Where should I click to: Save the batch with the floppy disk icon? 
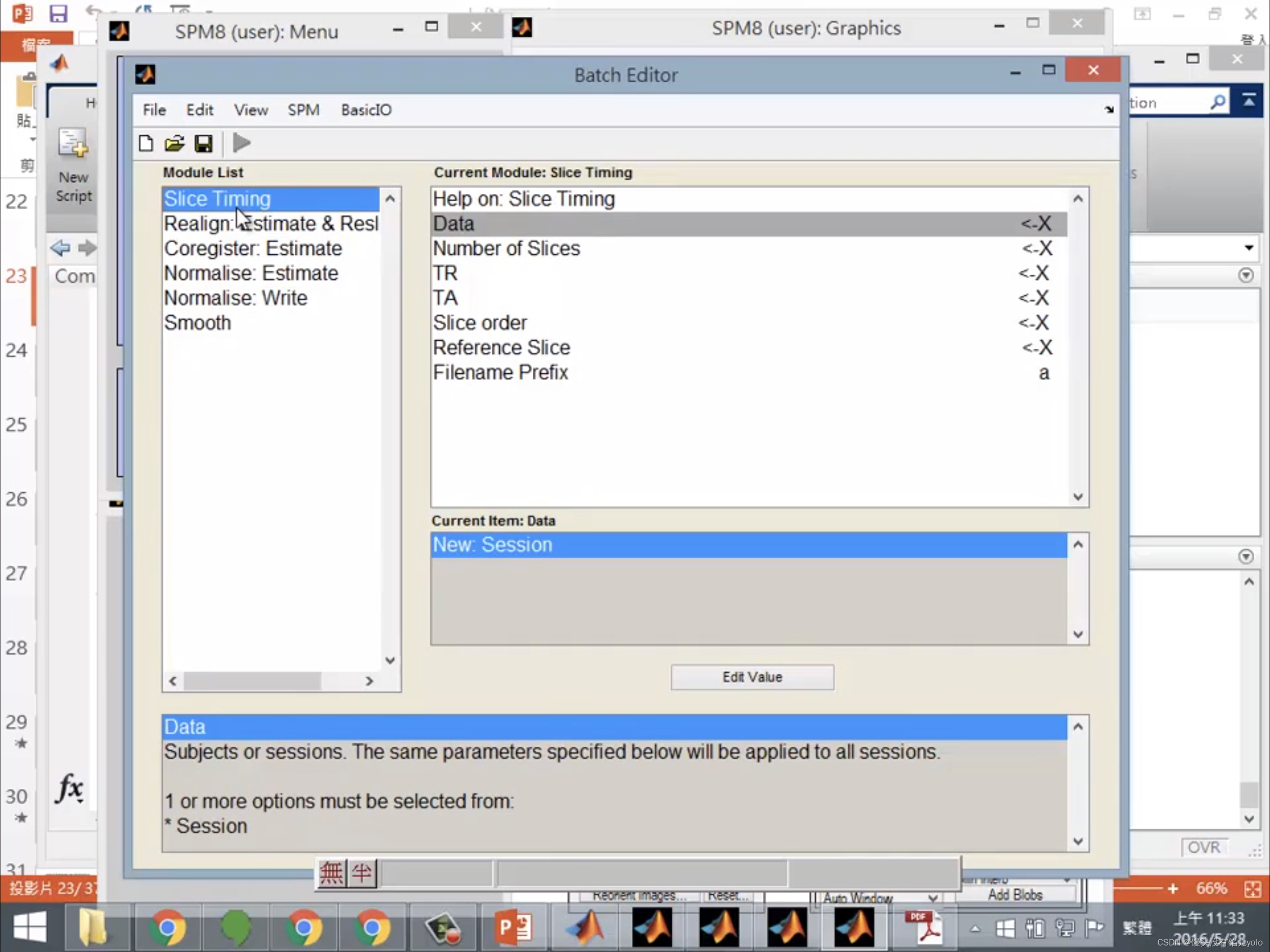(203, 143)
